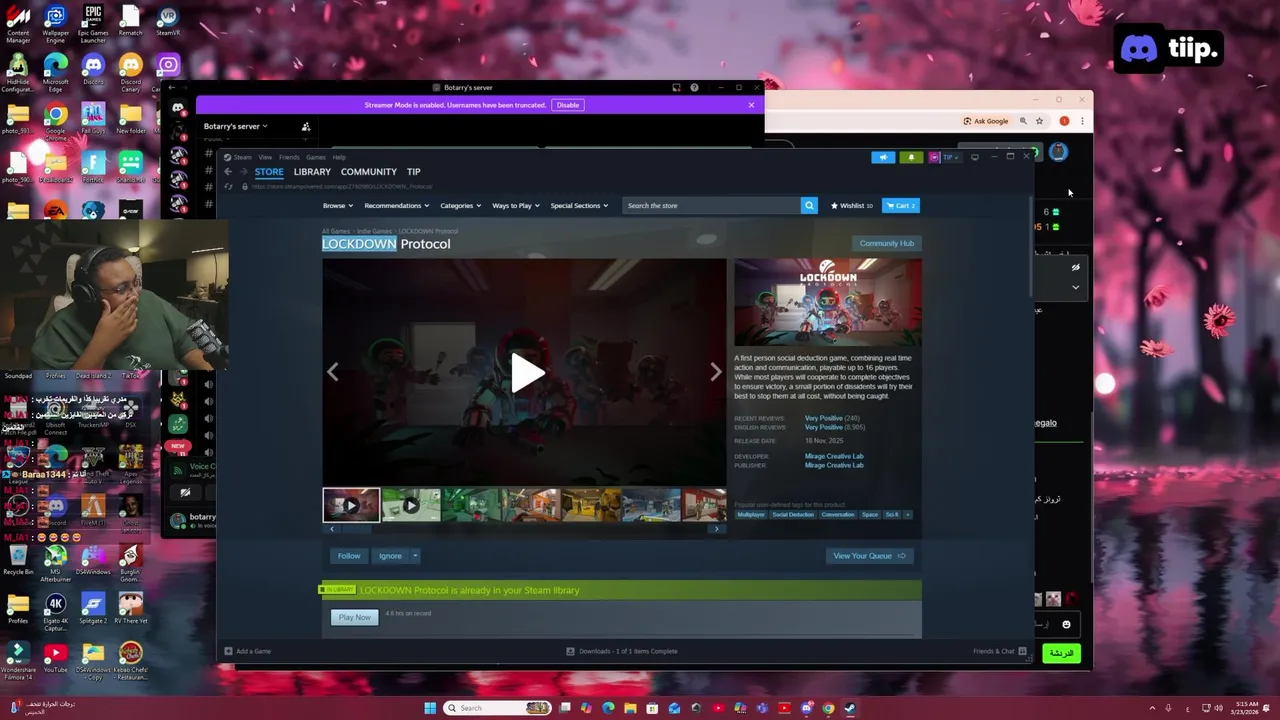Play the LOCKDOWN Protocol trailer video
The image size is (1280, 720).
pyautogui.click(x=526, y=373)
